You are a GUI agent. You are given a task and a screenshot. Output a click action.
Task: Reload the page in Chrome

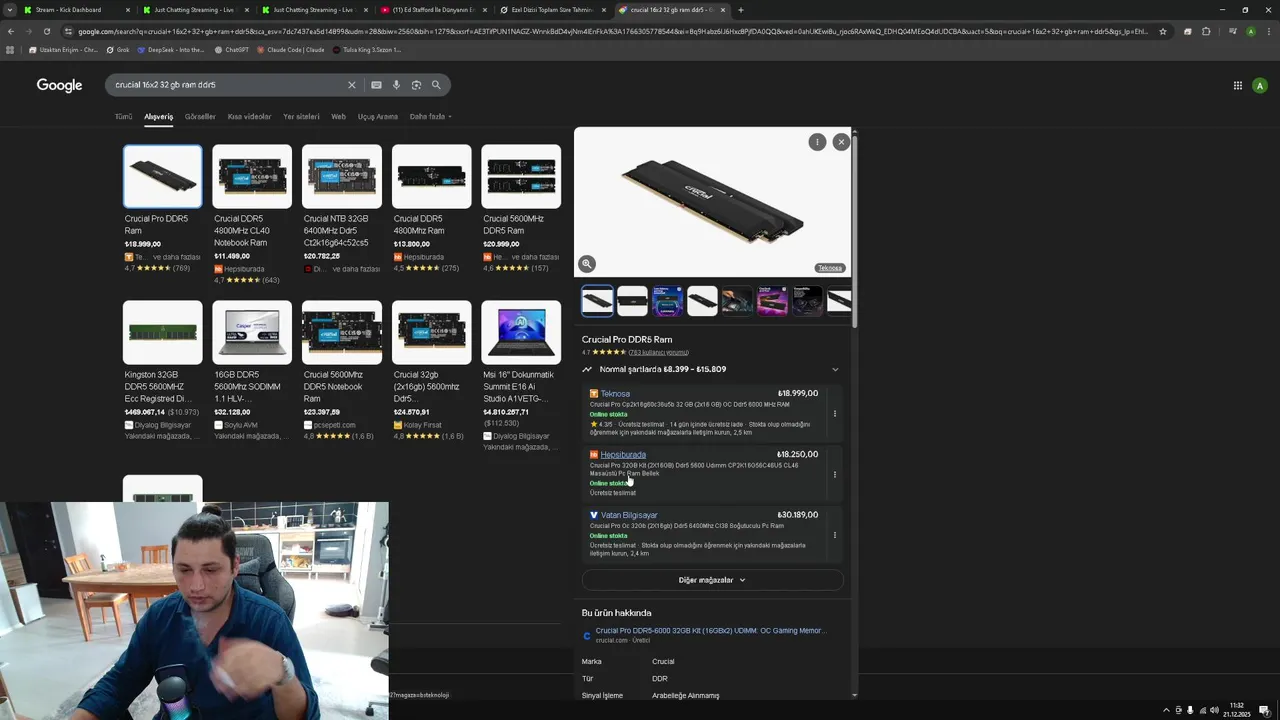[46, 31]
